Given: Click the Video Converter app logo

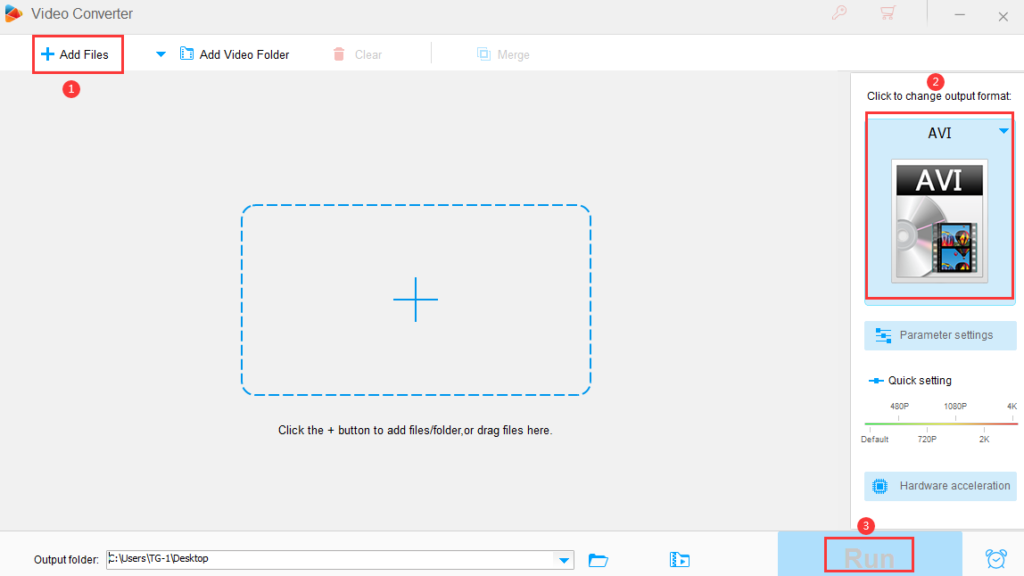Looking at the screenshot, I should (13, 13).
